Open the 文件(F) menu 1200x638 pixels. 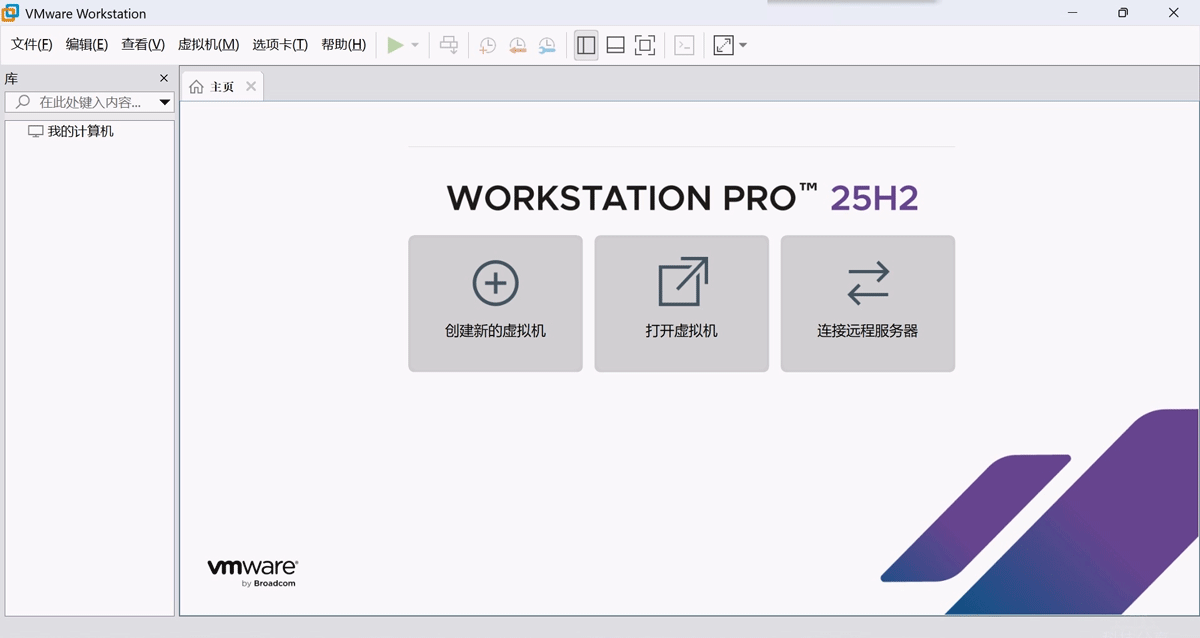(31, 45)
